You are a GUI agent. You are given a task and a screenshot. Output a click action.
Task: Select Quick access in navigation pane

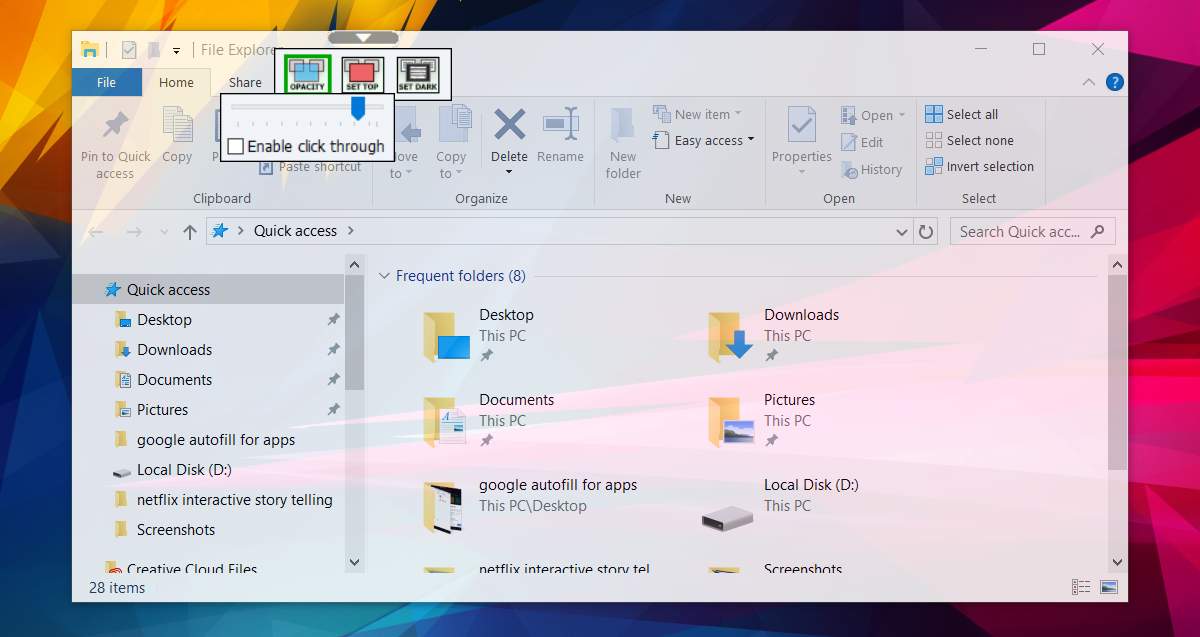pos(208,290)
